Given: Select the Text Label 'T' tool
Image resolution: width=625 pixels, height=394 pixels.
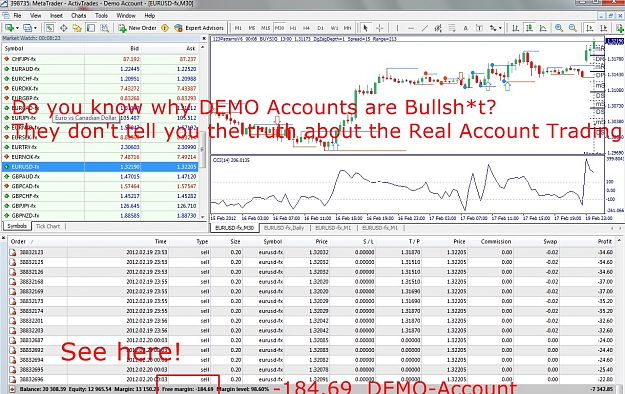Looking at the screenshot, I should pos(480,28).
